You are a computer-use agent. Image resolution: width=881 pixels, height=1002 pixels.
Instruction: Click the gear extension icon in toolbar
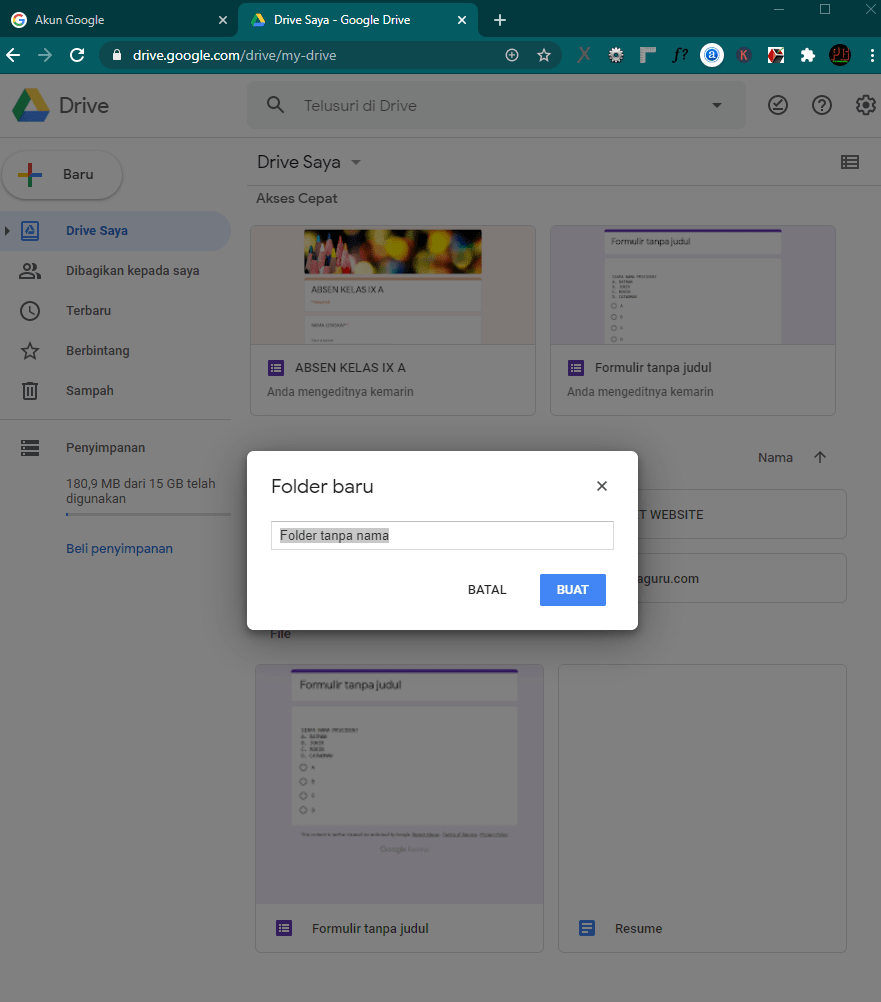click(616, 56)
